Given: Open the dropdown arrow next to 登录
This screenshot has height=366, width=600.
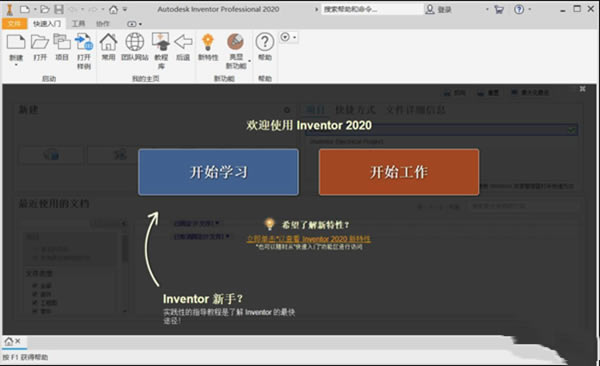Looking at the screenshot, I should pyautogui.click(x=487, y=9).
